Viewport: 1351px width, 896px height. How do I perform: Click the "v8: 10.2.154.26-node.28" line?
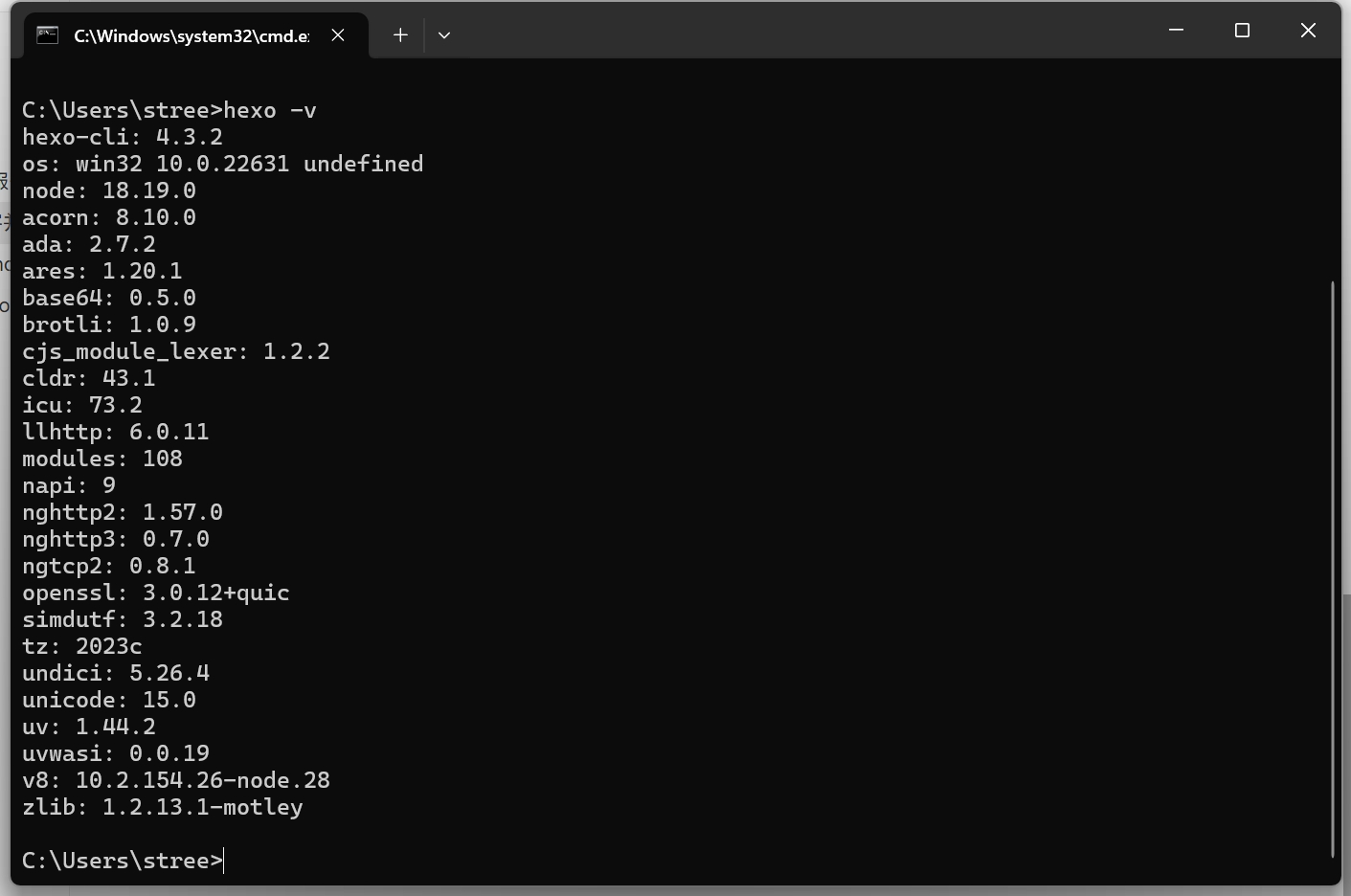pos(176,780)
